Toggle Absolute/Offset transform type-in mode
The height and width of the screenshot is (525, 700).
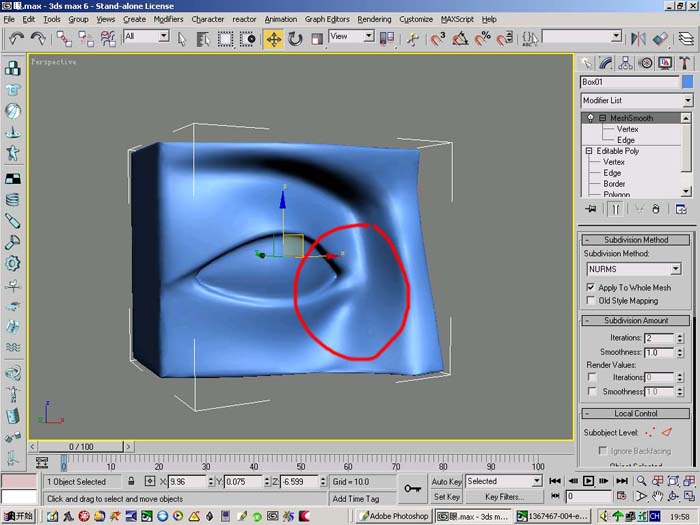click(150, 481)
